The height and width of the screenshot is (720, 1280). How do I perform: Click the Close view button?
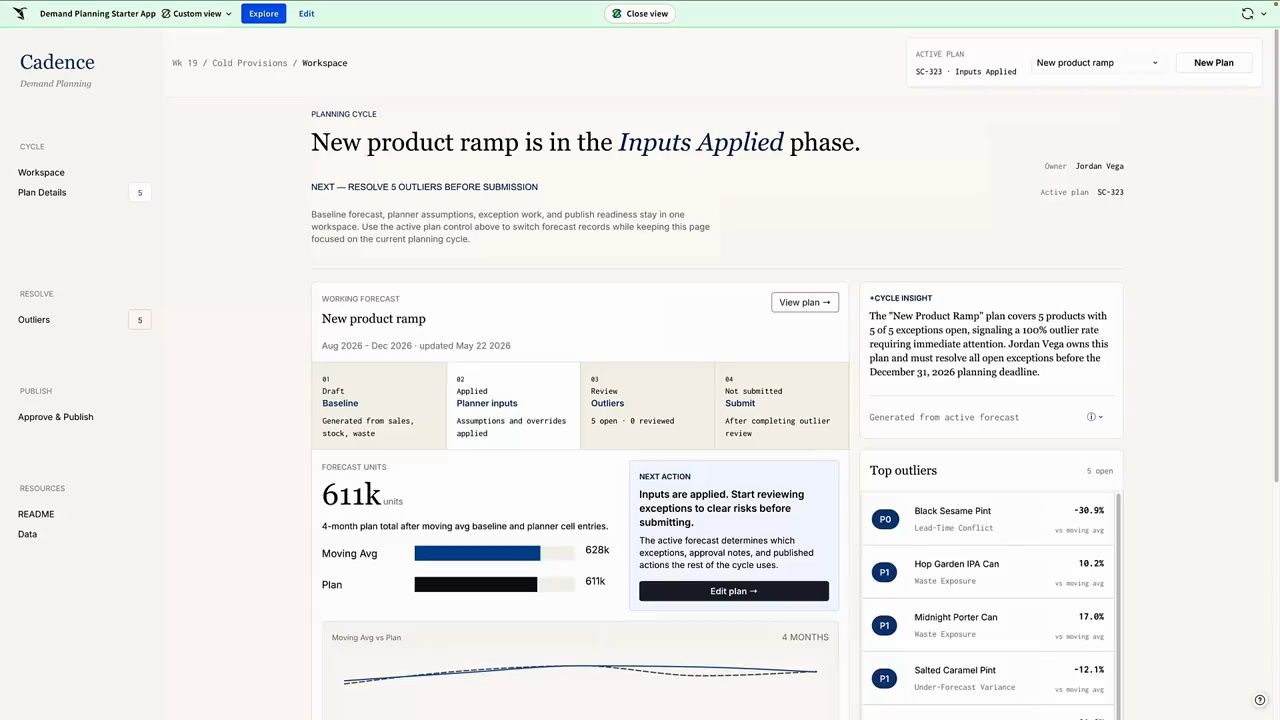coord(639,14)
